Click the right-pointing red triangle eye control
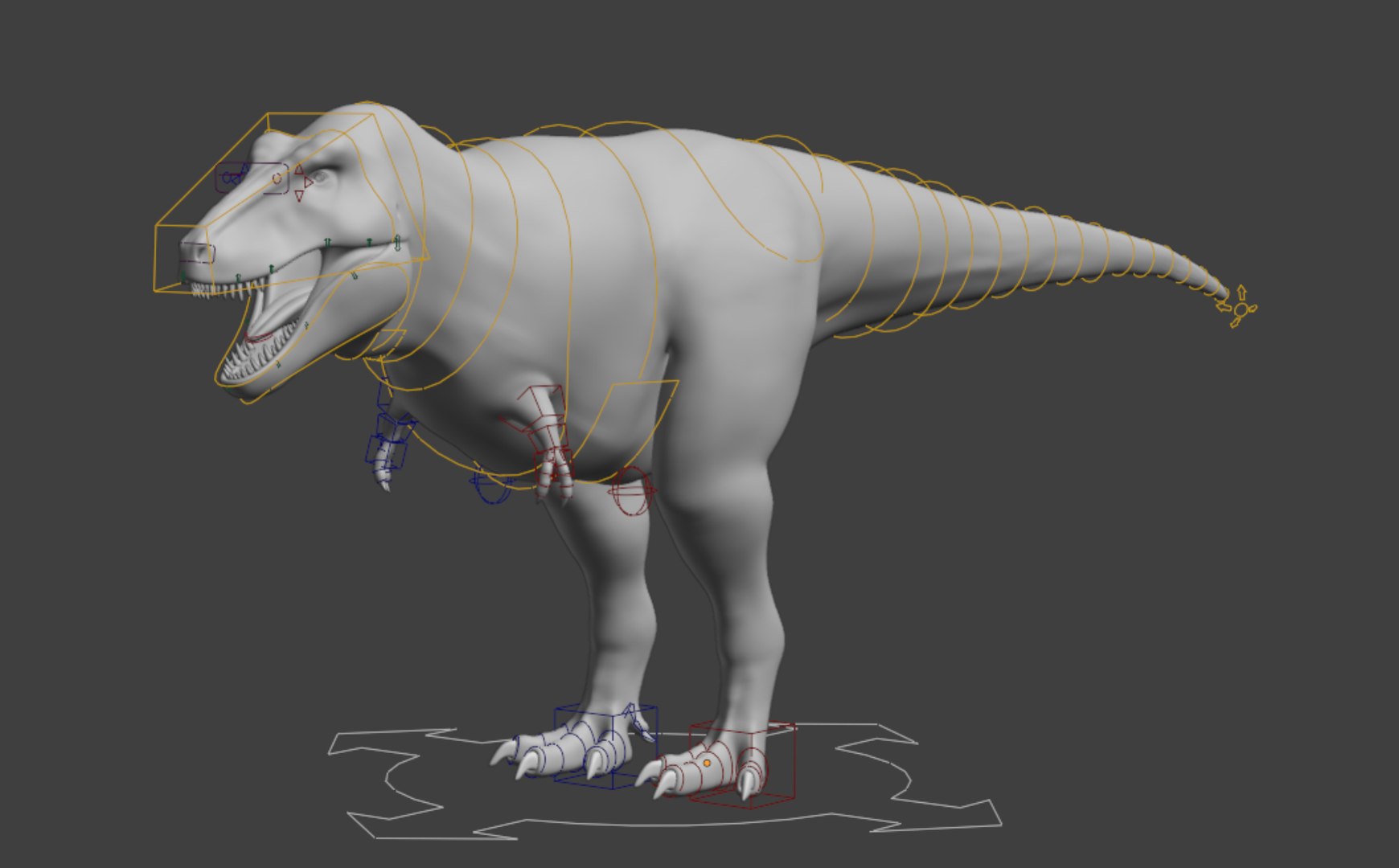The image size is (1399, 868). tap(308, 182)
